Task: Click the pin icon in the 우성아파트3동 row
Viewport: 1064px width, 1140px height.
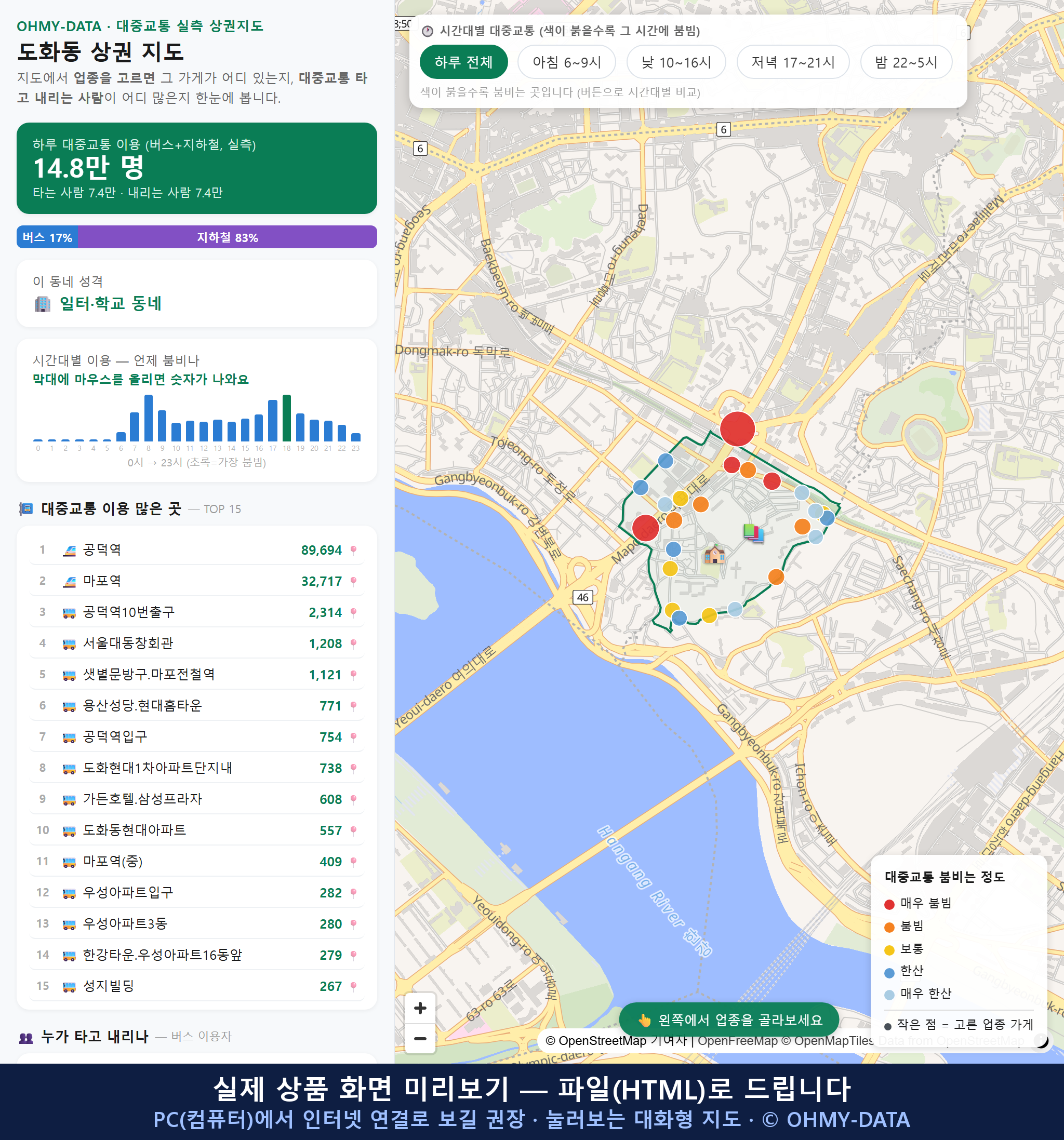Action: click(x=353, y=924)
